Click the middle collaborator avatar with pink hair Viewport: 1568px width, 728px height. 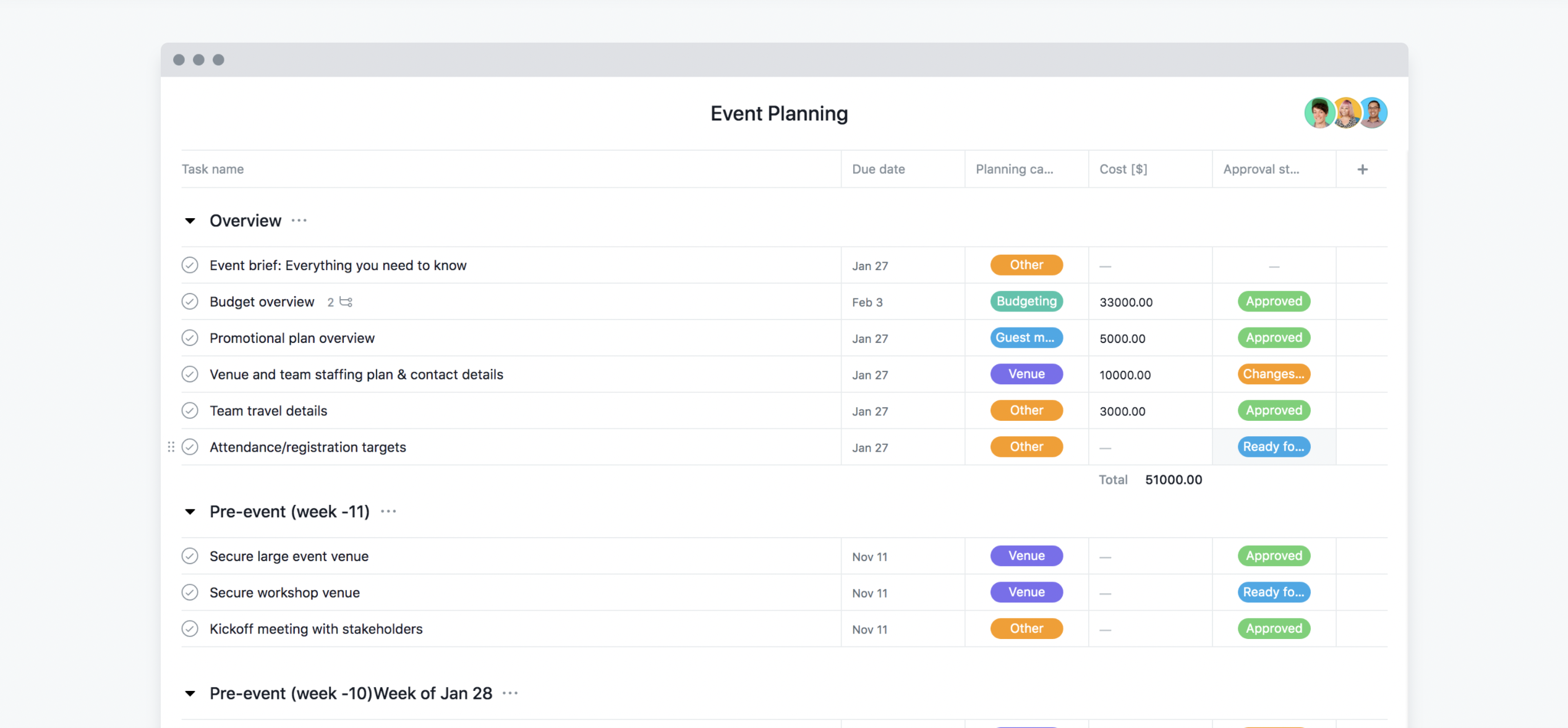click(x=1346, y=113)
